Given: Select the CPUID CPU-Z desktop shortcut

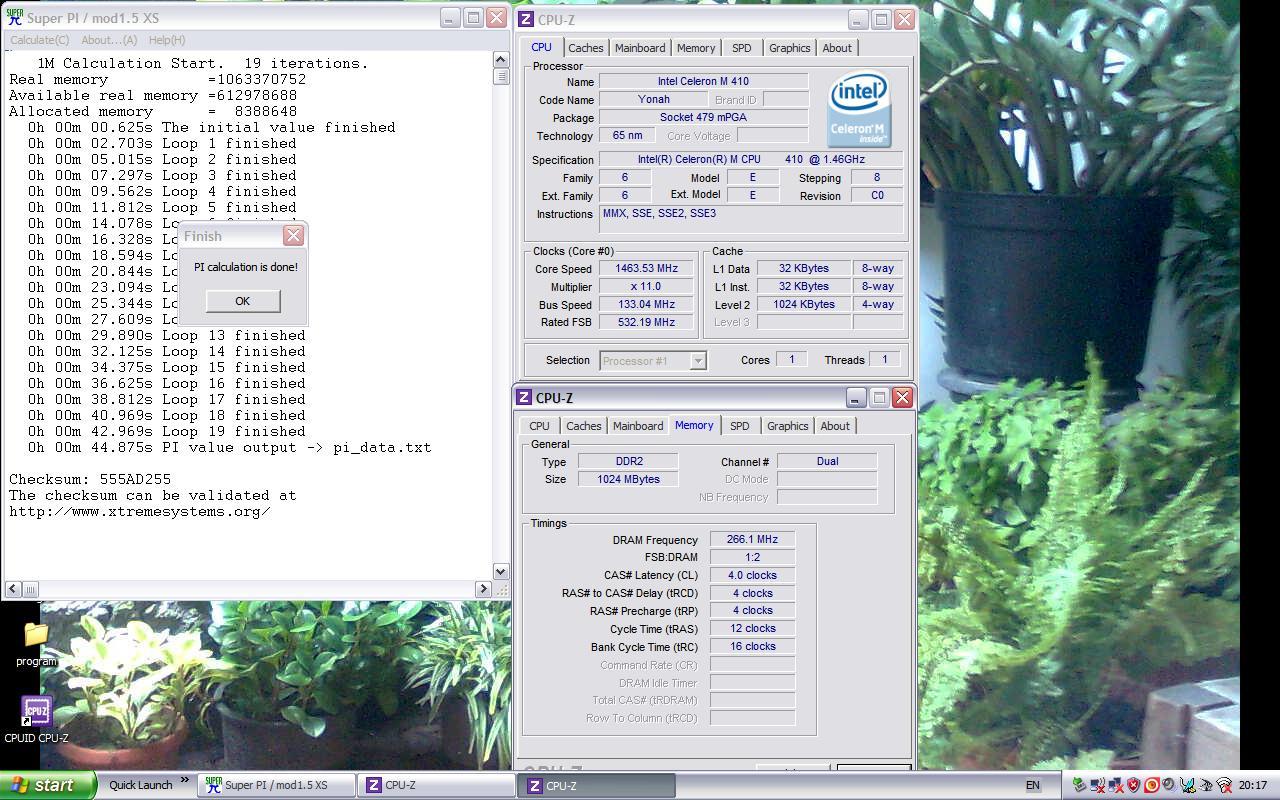Looking at the screenshot, I should click(36, 720).
